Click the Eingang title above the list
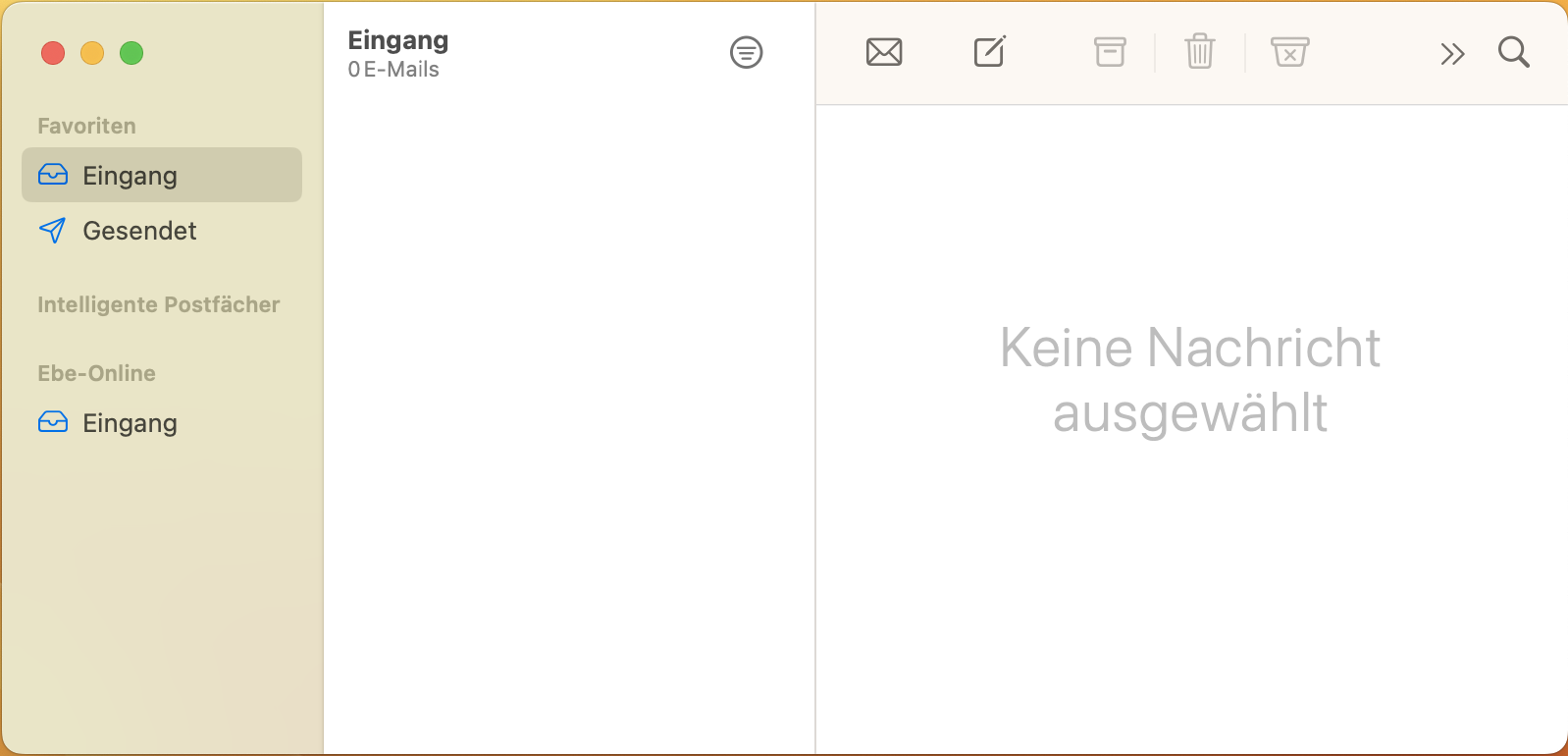 click(x=398, y=40)
